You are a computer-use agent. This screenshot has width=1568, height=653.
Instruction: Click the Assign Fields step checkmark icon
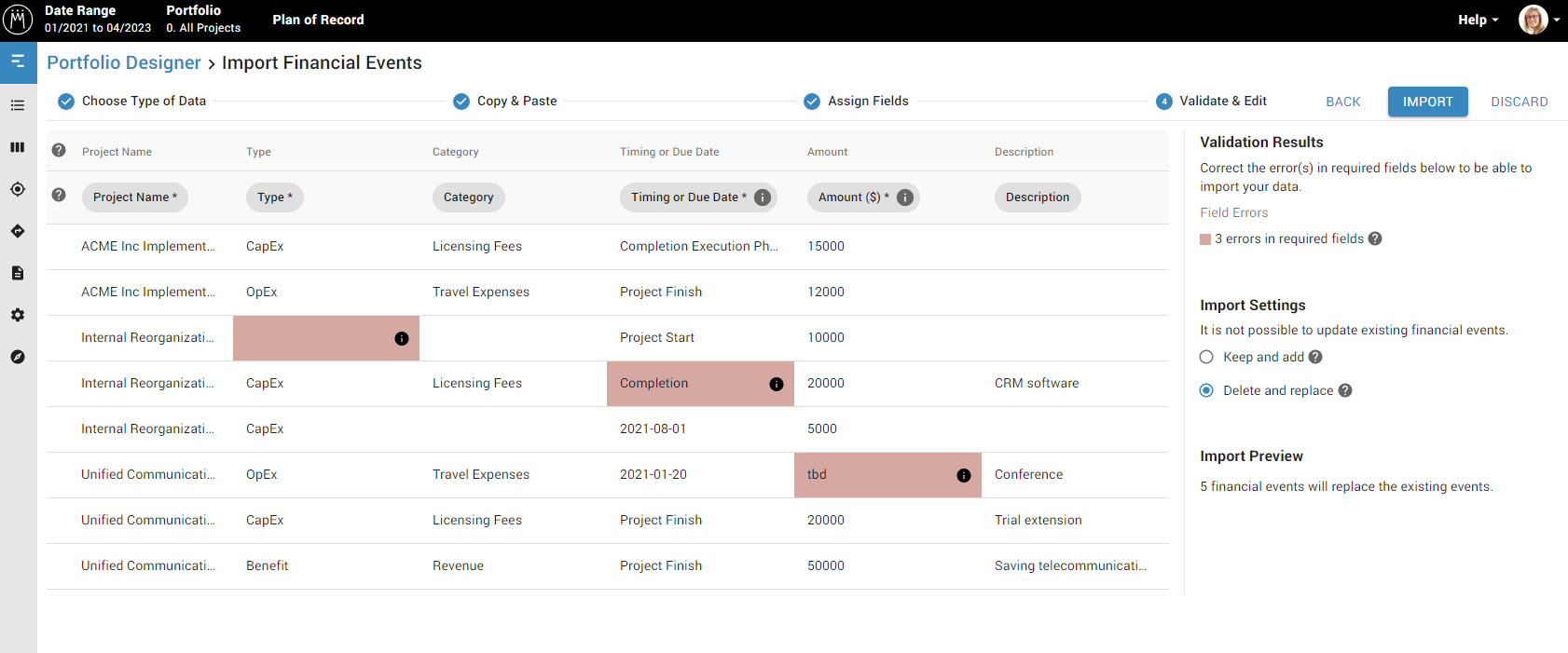tap(812, 102)
